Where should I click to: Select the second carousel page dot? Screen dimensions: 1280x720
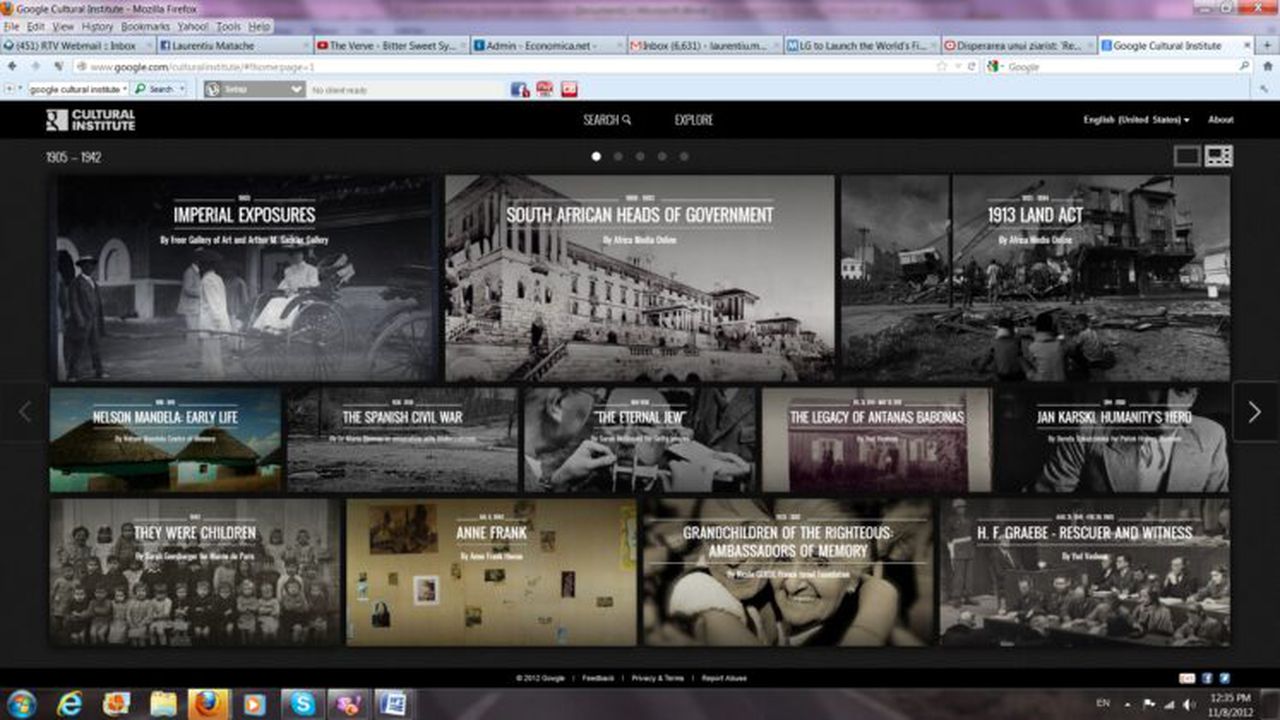tap(618, 156)
